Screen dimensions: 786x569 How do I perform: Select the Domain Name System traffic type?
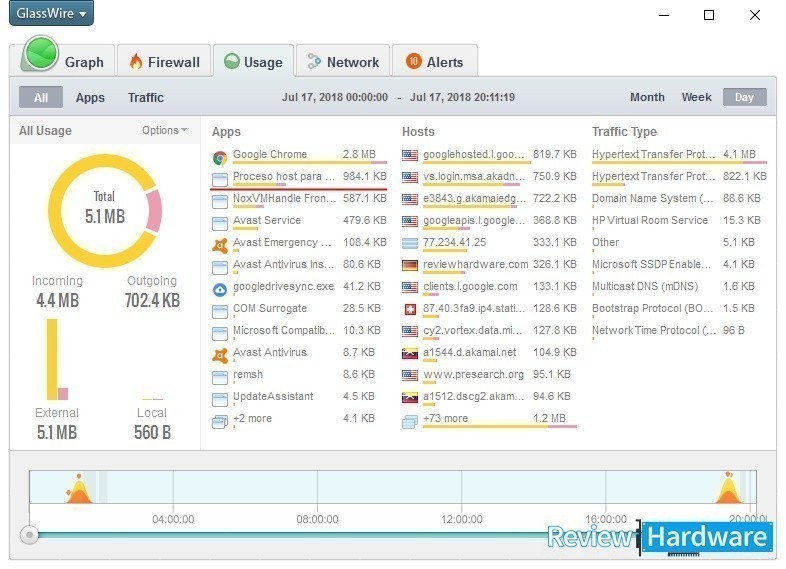[x=679, y=200]
